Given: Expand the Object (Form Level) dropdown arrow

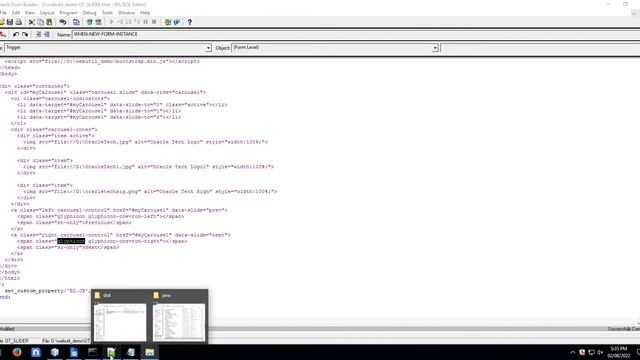Looking at the screenshot, I should tap(435, 48).
